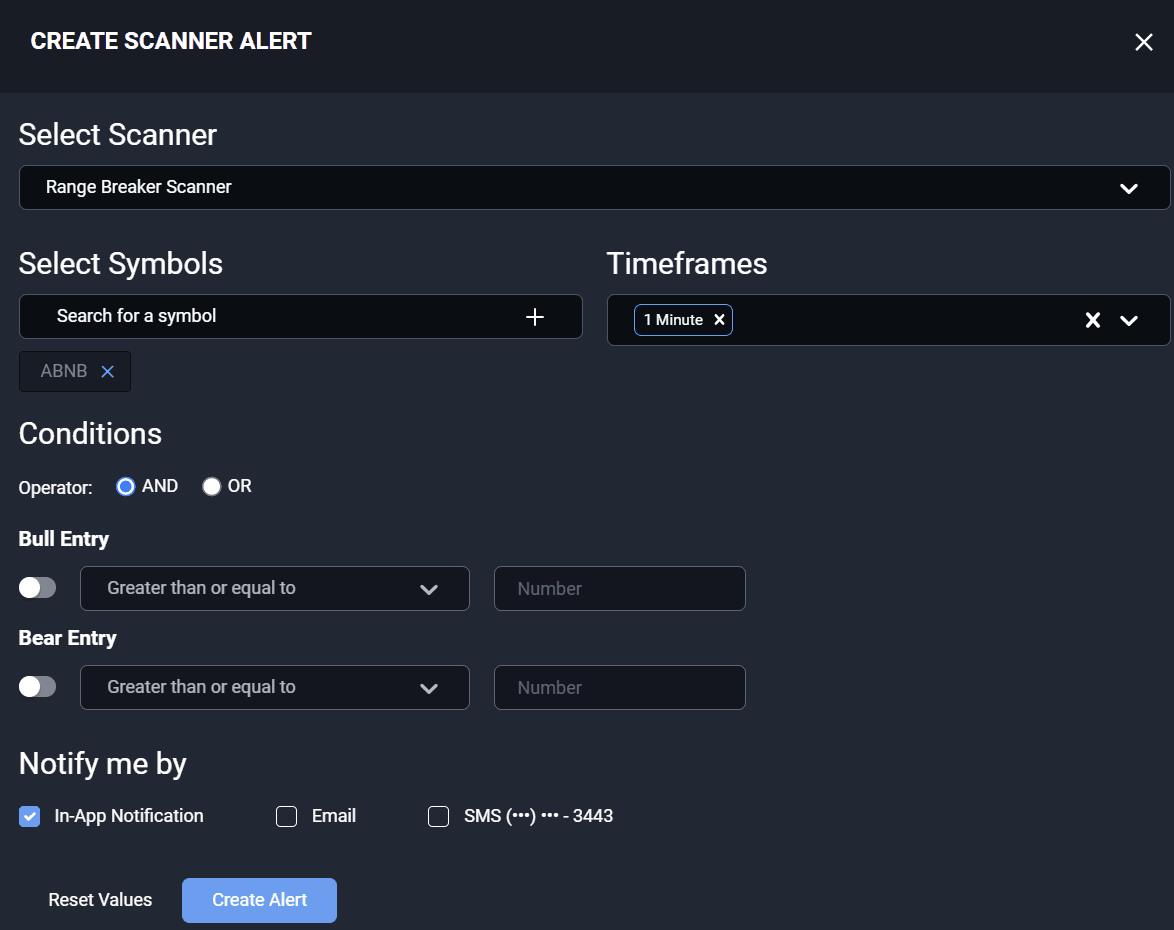
Task: Click the Search for a symbol field
Action: (301, 317)
